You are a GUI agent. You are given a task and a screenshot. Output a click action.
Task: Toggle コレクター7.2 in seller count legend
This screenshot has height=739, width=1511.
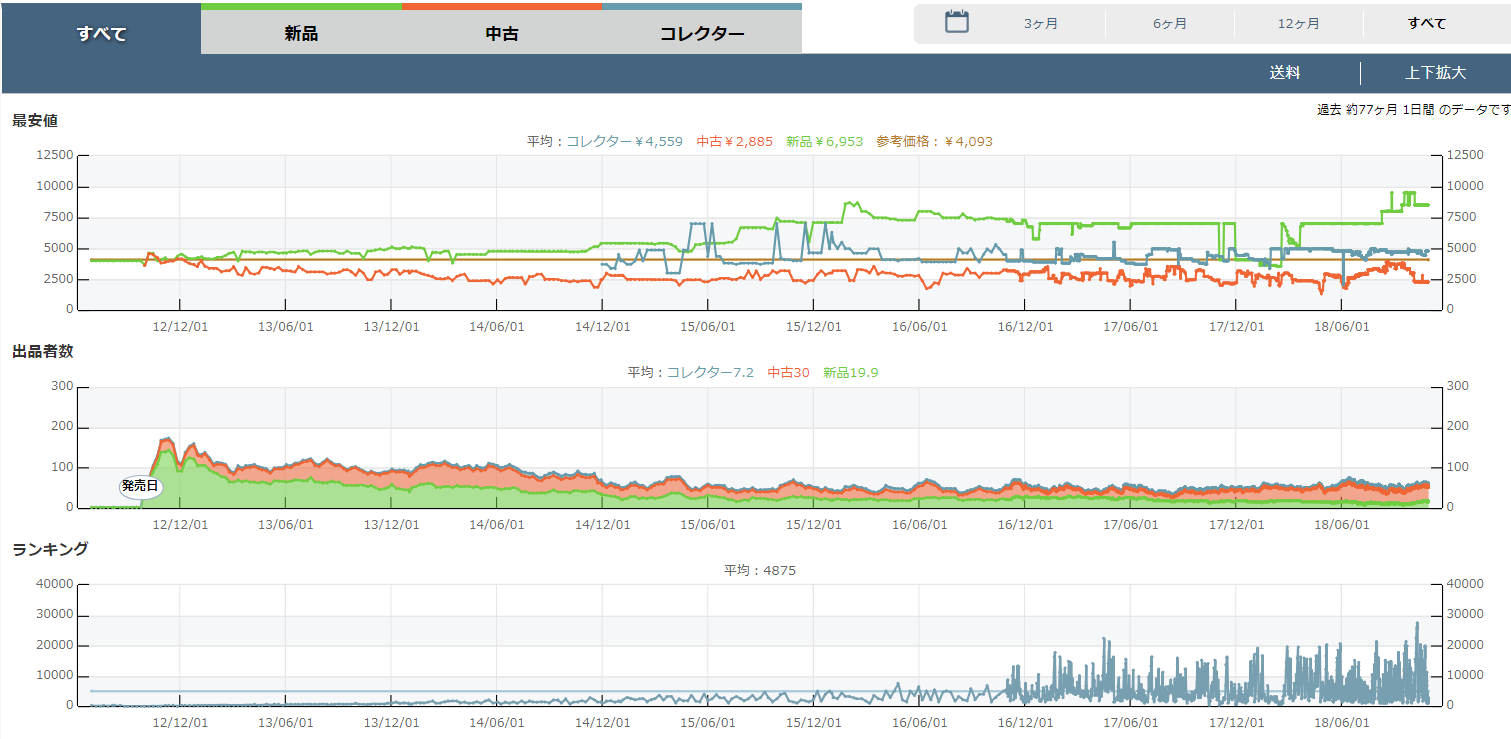click(x=709, y=373)
